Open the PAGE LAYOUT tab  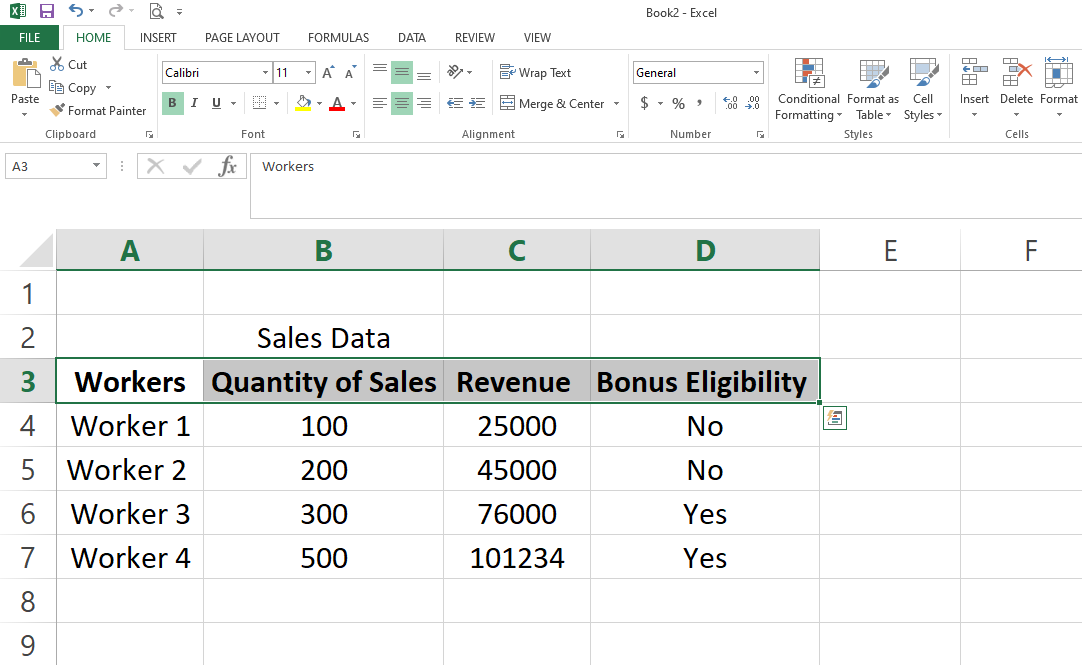click(242, 38)
